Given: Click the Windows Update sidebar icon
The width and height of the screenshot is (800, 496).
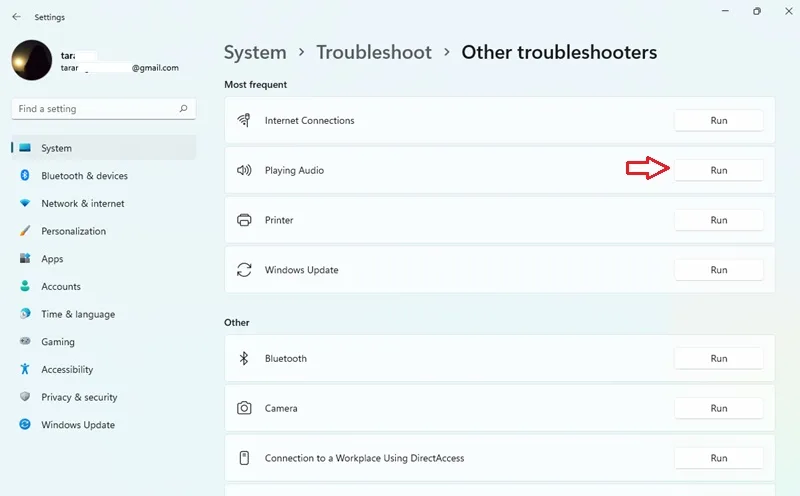Looking at the screenshot, I should pyautogui.click(x=24, y=424).
